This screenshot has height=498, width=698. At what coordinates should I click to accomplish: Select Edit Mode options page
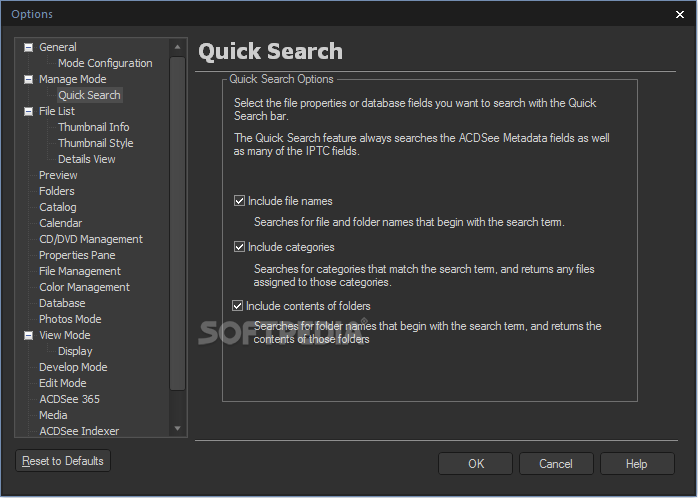62,384
